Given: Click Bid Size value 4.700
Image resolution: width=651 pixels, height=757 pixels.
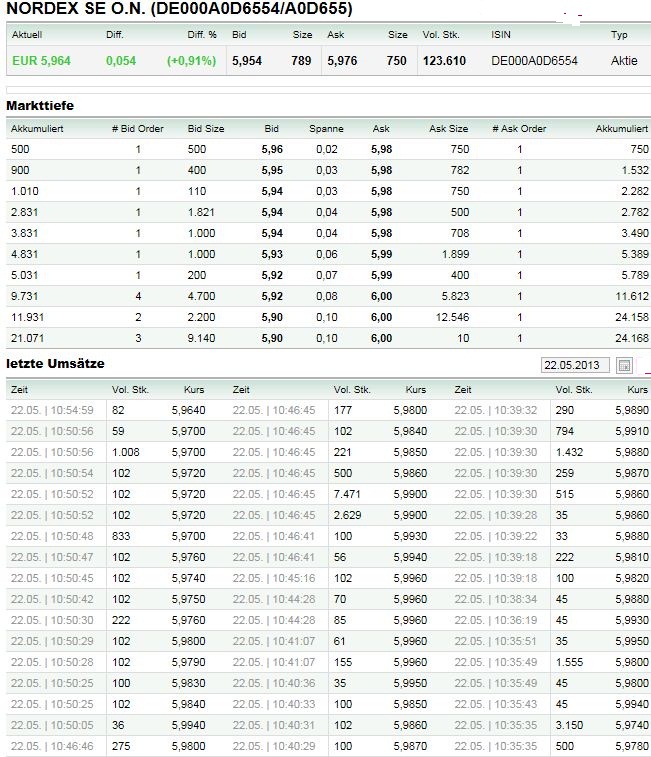Looking at the screenshot, I should 201,296.
